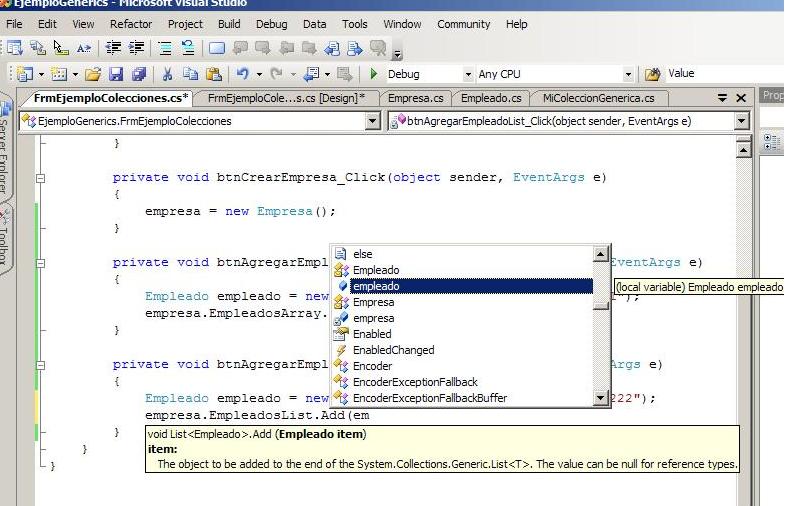This screenshot has width=785, height=506.
Task: Paste from clipboard using Paste icon
Action: pos(214,74)
